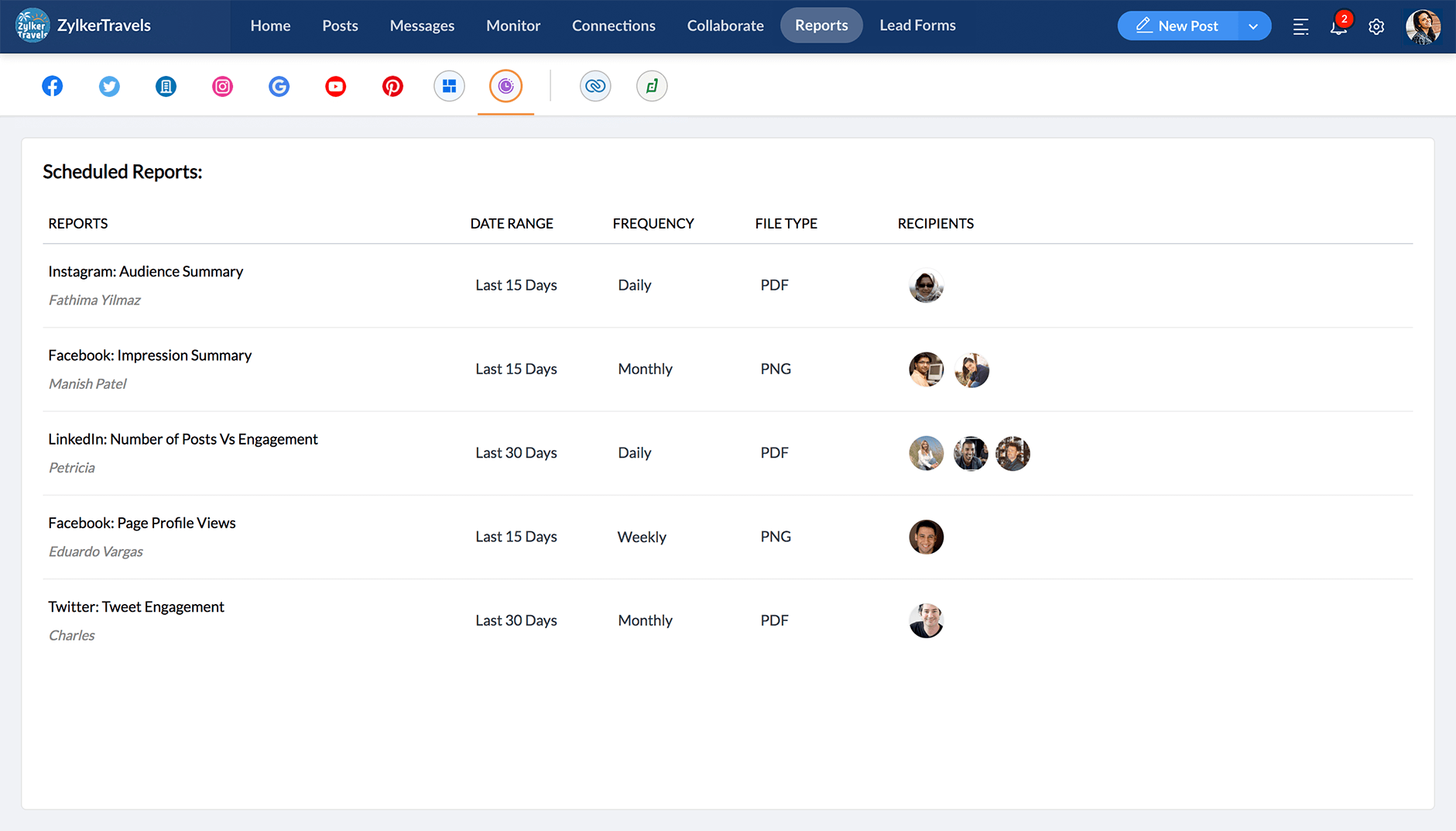Click the New Post button

(x=1177, y=26)
